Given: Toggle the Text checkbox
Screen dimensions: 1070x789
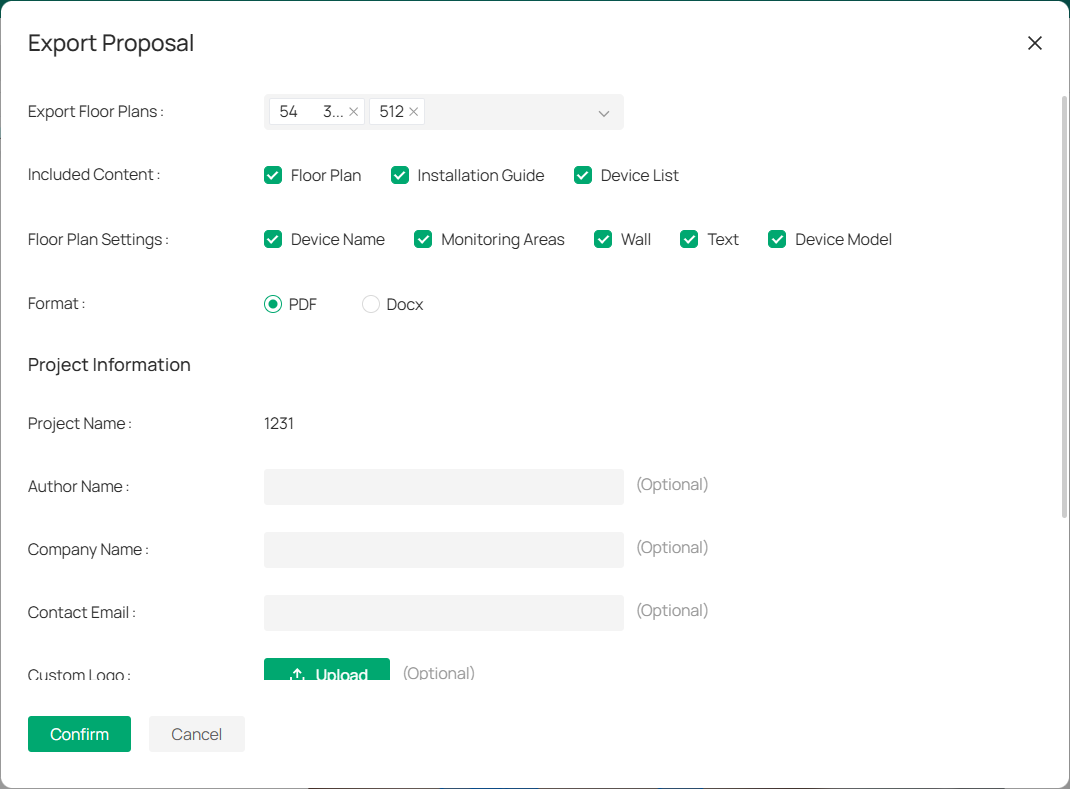Looking at the screenshot, I should click(689, 239).
